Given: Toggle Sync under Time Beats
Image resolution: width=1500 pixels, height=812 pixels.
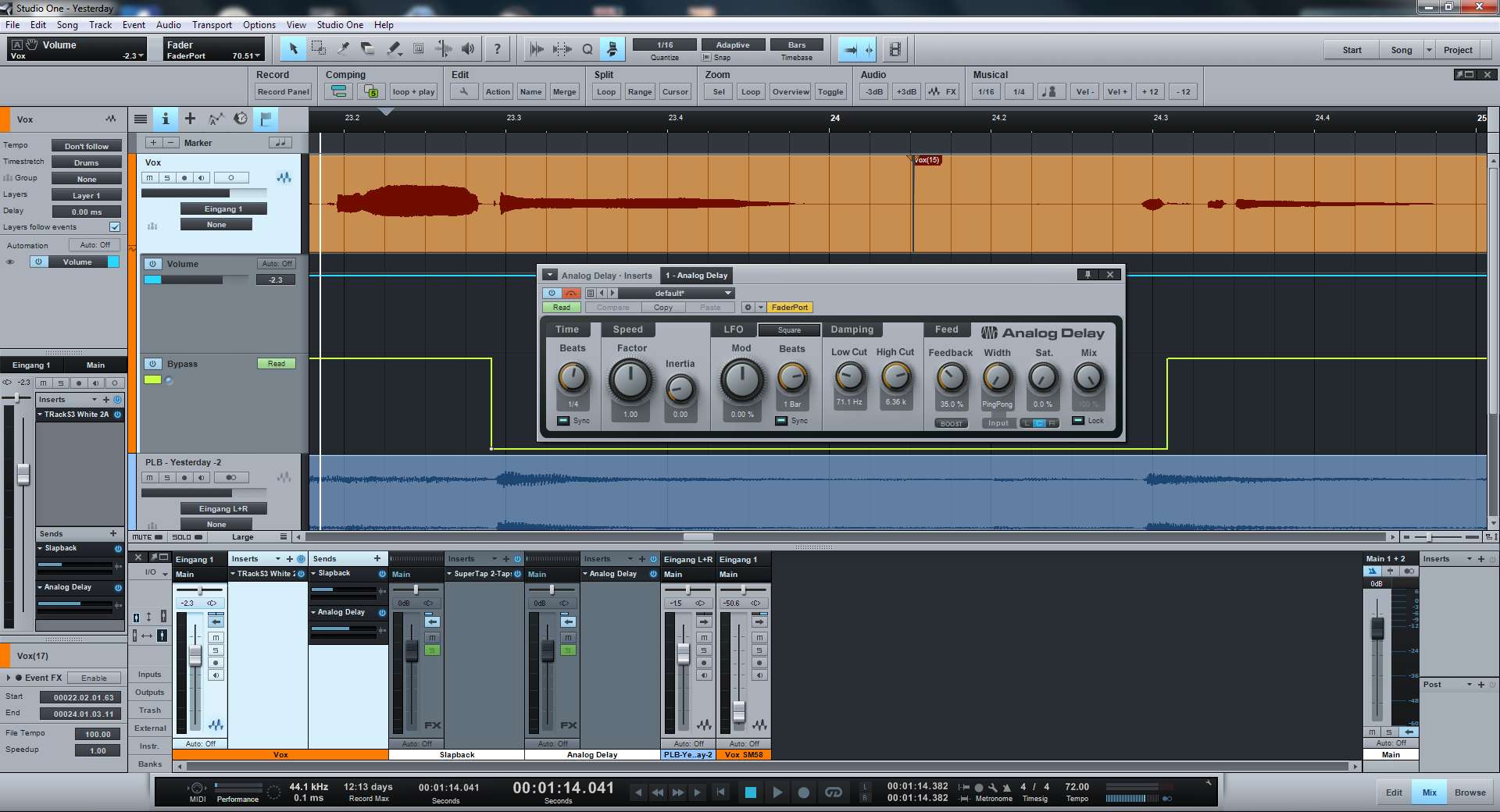Looking at the screenshot, I should 563,421.
